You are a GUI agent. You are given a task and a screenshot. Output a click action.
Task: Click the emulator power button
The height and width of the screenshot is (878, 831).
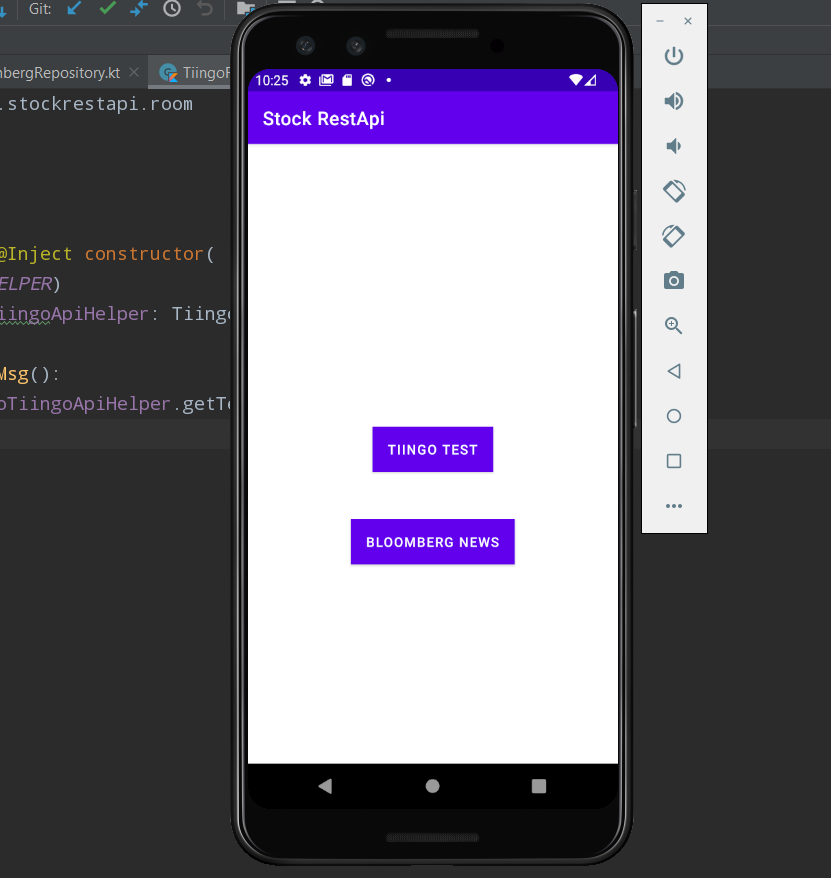(674, 55)
